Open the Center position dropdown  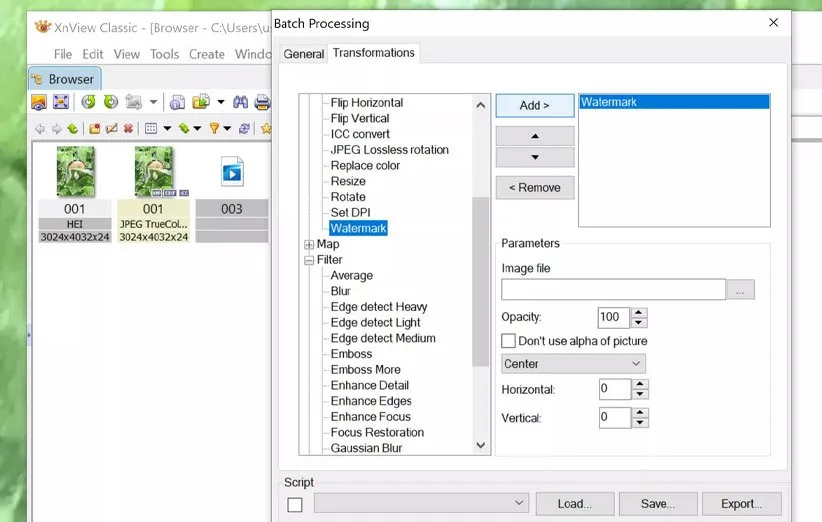point(573,364)
